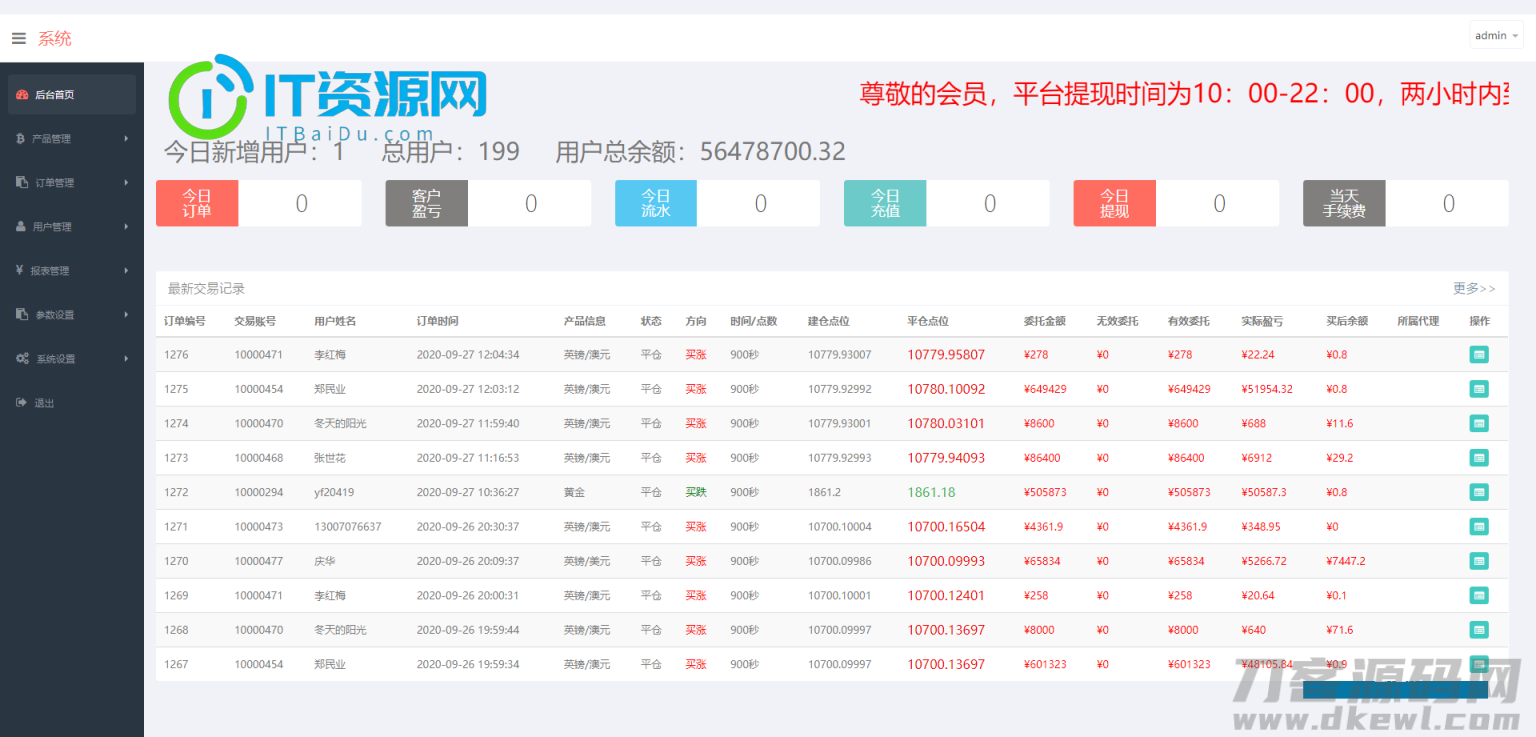Click the 今日提现 red card
This screenshot has height=737, width=1536.
1115,203
